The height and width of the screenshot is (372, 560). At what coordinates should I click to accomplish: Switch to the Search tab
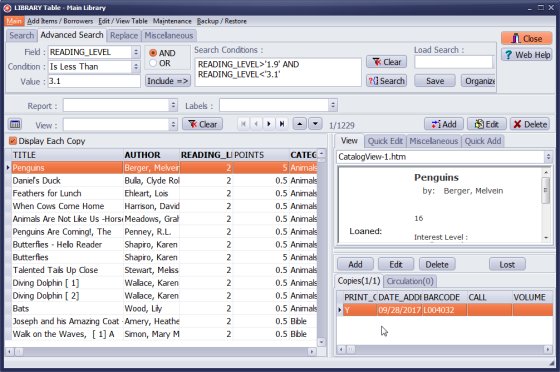coord(21,35)
